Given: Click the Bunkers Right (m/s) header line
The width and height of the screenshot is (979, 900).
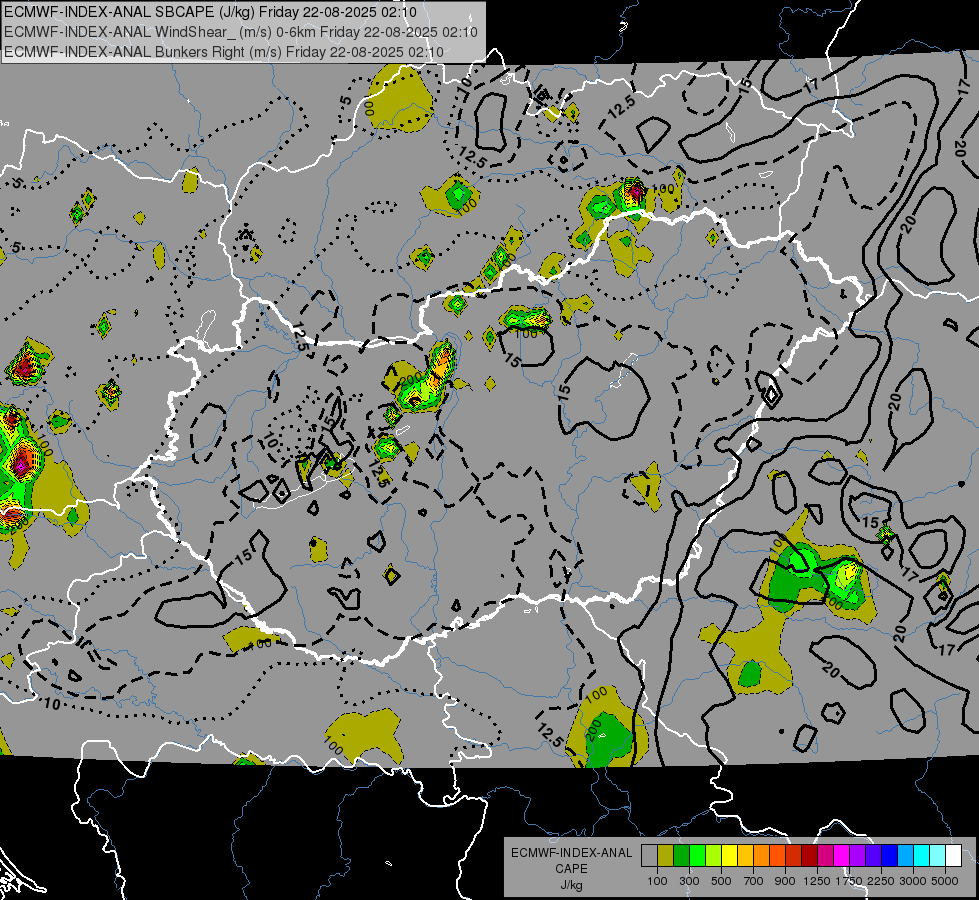Looking at the screenshot, I should coord(224,52).
